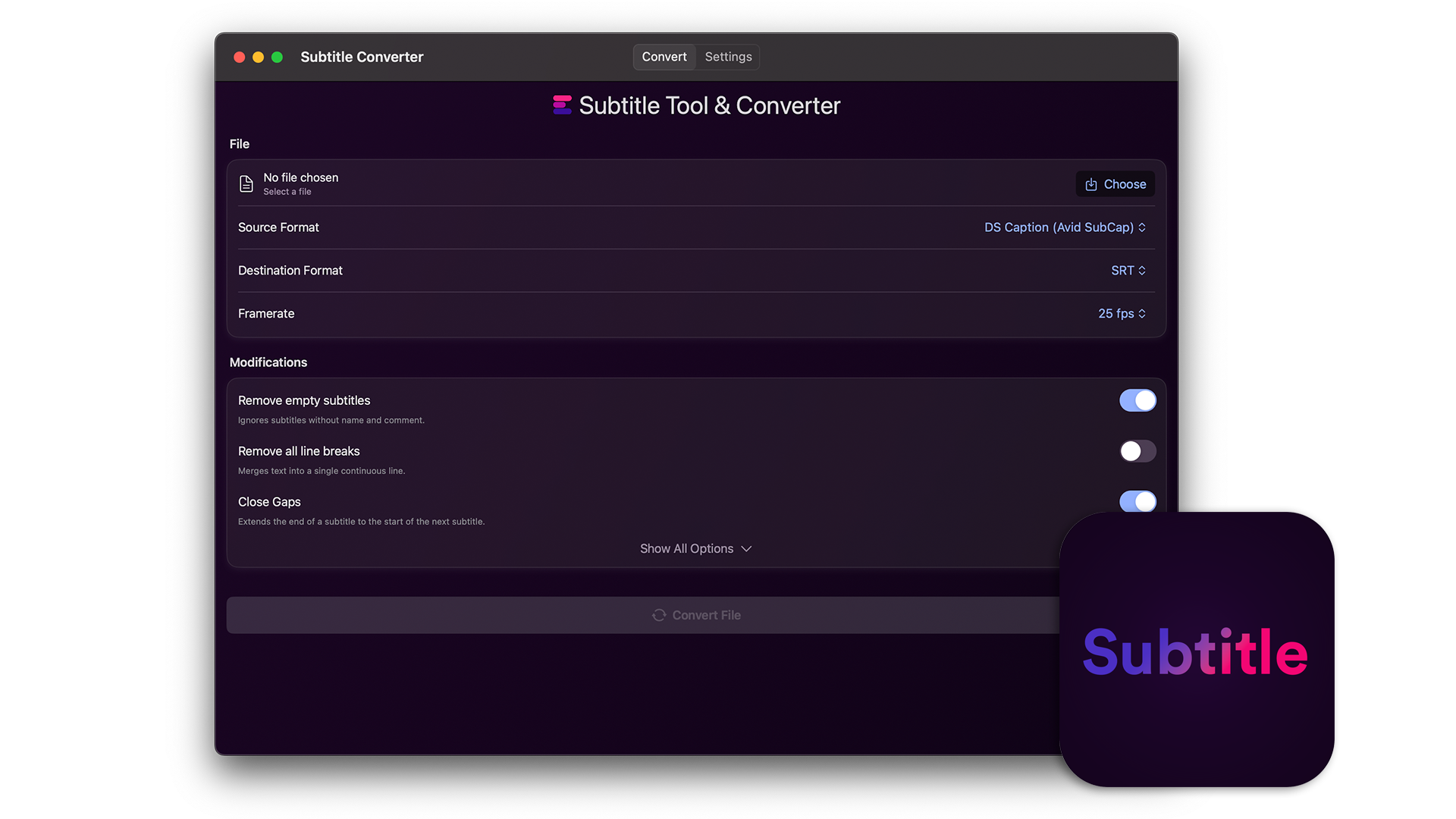The height and width of the screenshot is (819, 1456).
Task: Switch to the Settings tab
Action: point(728,57)
